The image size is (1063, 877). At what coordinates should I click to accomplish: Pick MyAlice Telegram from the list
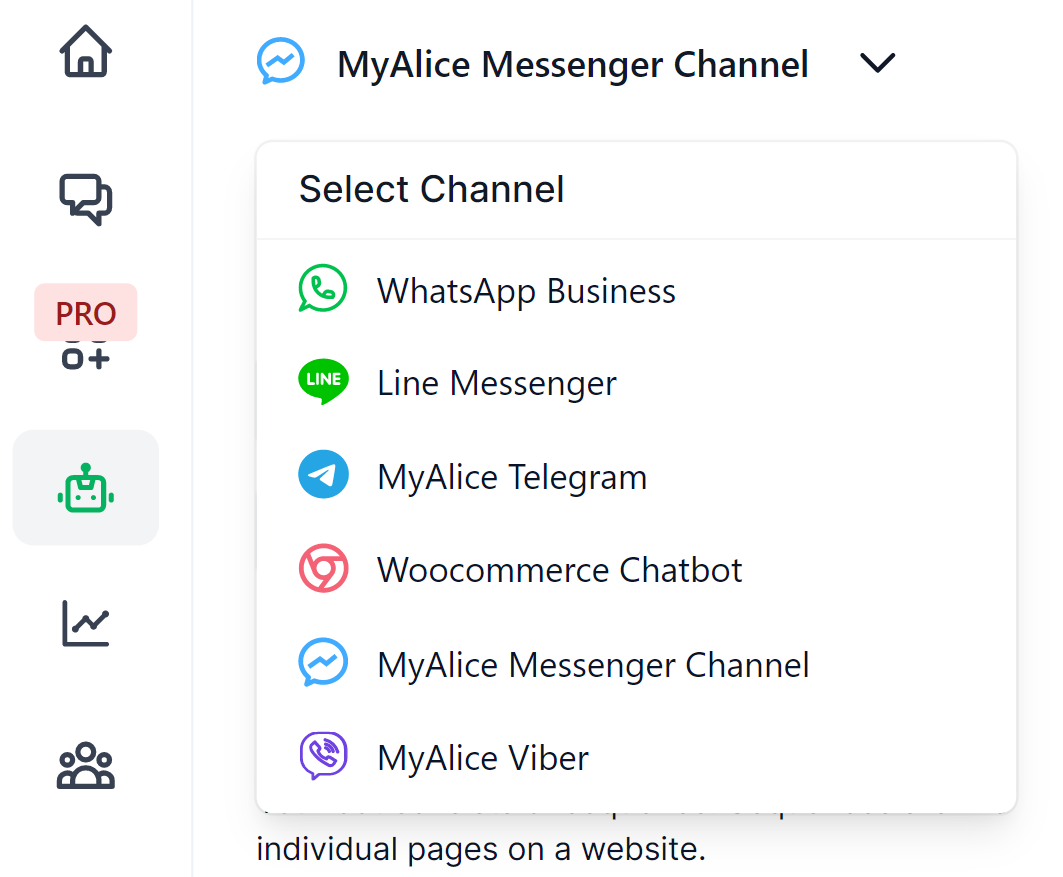[511, 477]
